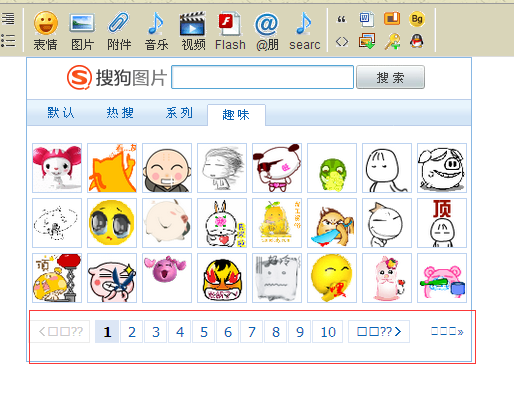Switch to the 系列 tab
Screen dimensions: 514x418
pos(179,113)
